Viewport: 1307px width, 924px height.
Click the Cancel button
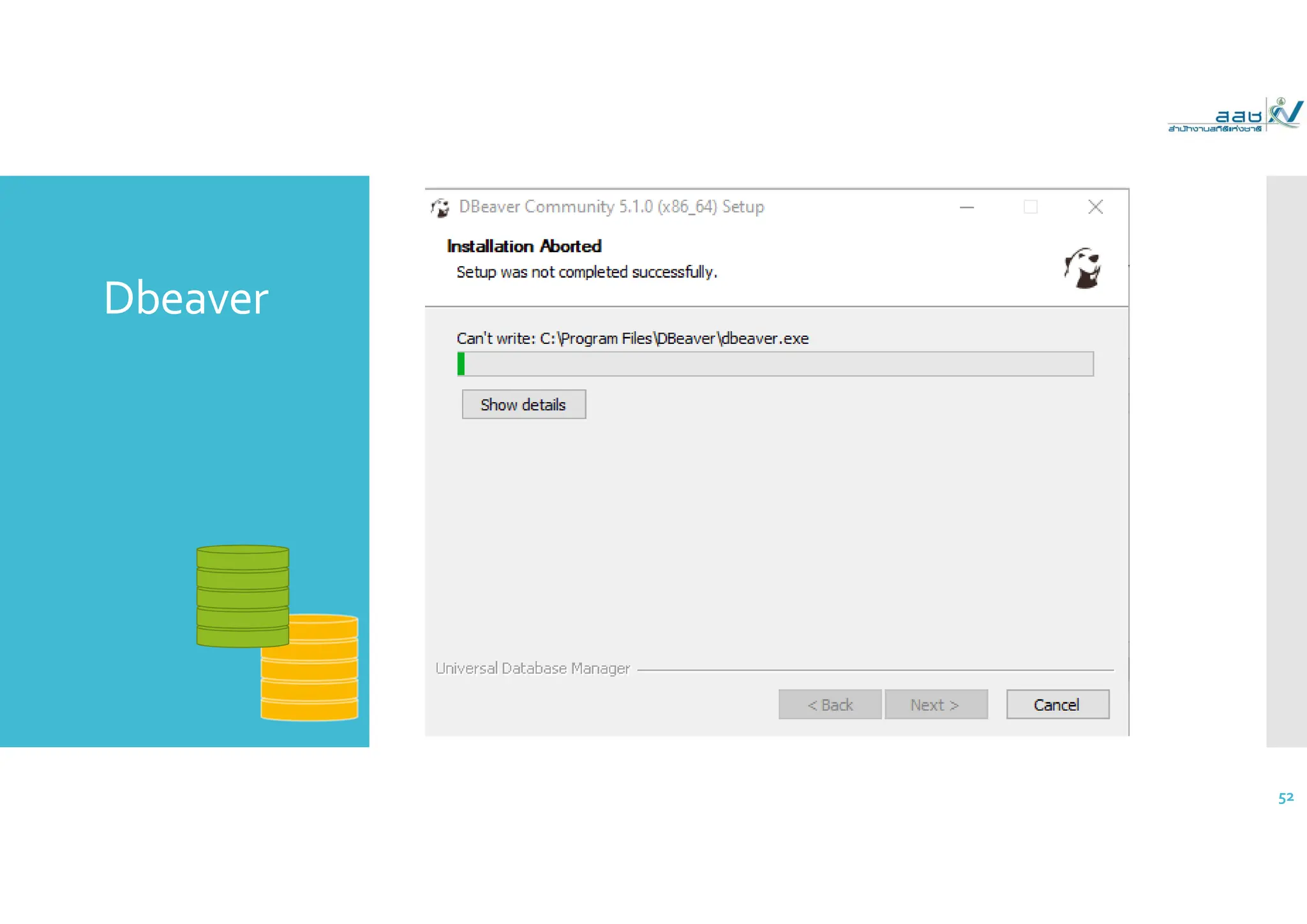(x=1057, y=704)
